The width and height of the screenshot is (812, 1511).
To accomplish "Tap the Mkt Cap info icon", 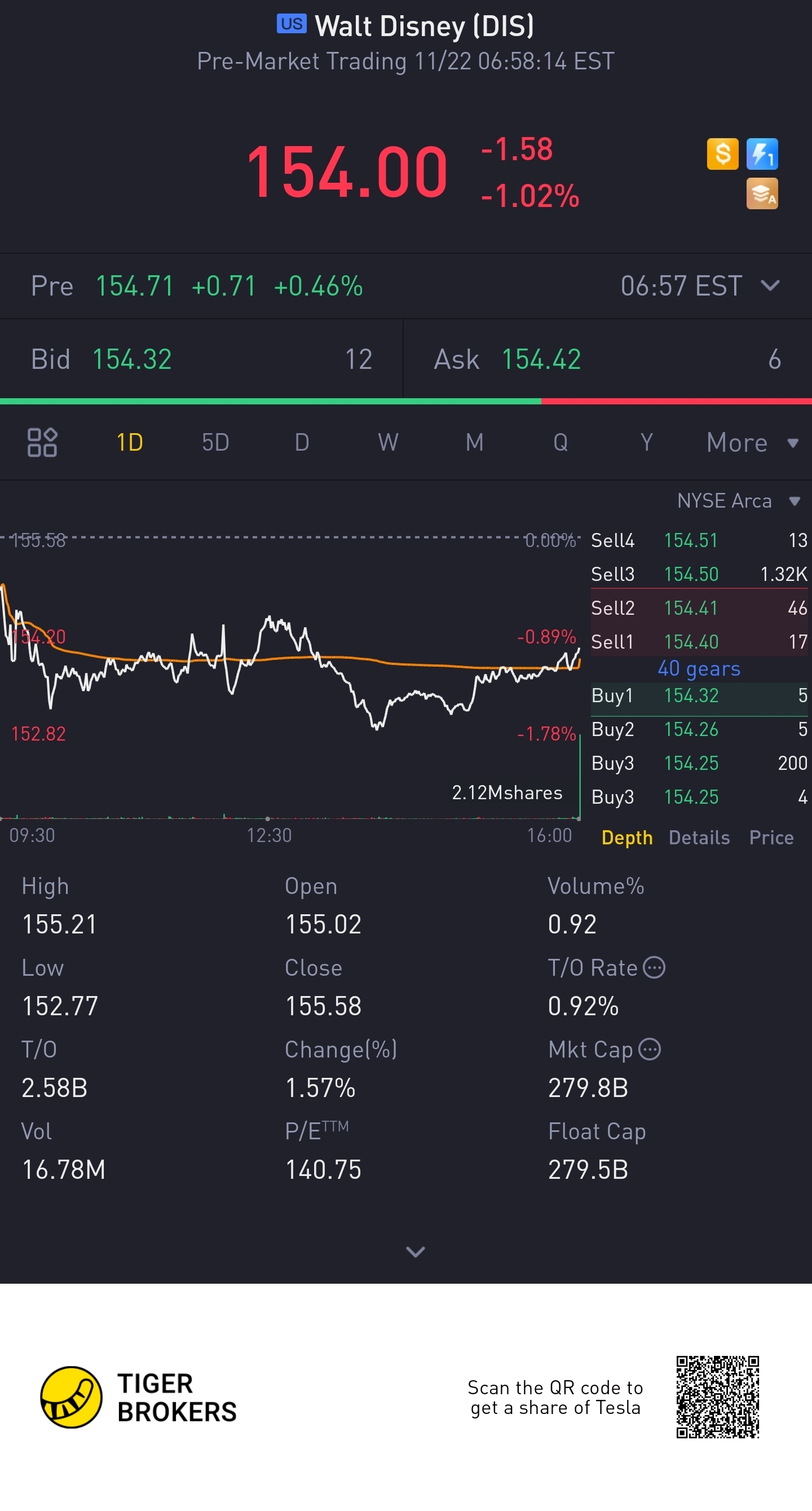I will pos(649,1049).
